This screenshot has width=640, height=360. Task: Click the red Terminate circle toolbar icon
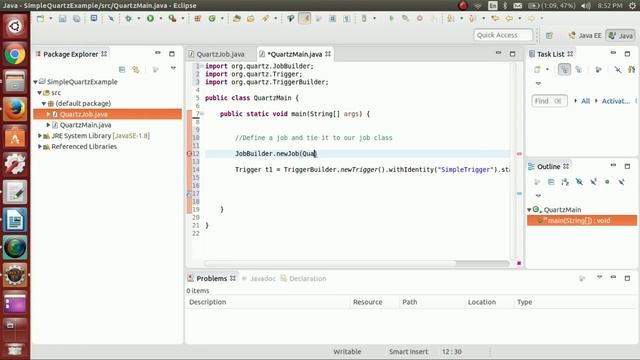420,18
